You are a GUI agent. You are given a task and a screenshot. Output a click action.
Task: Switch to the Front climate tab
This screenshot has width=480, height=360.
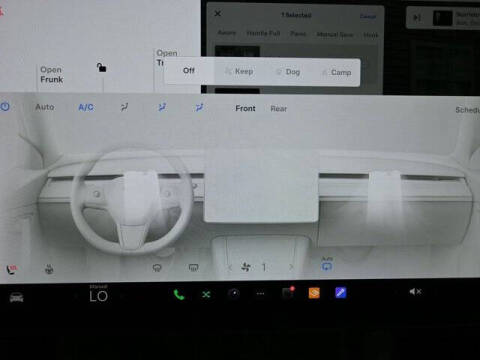[245, 108]
